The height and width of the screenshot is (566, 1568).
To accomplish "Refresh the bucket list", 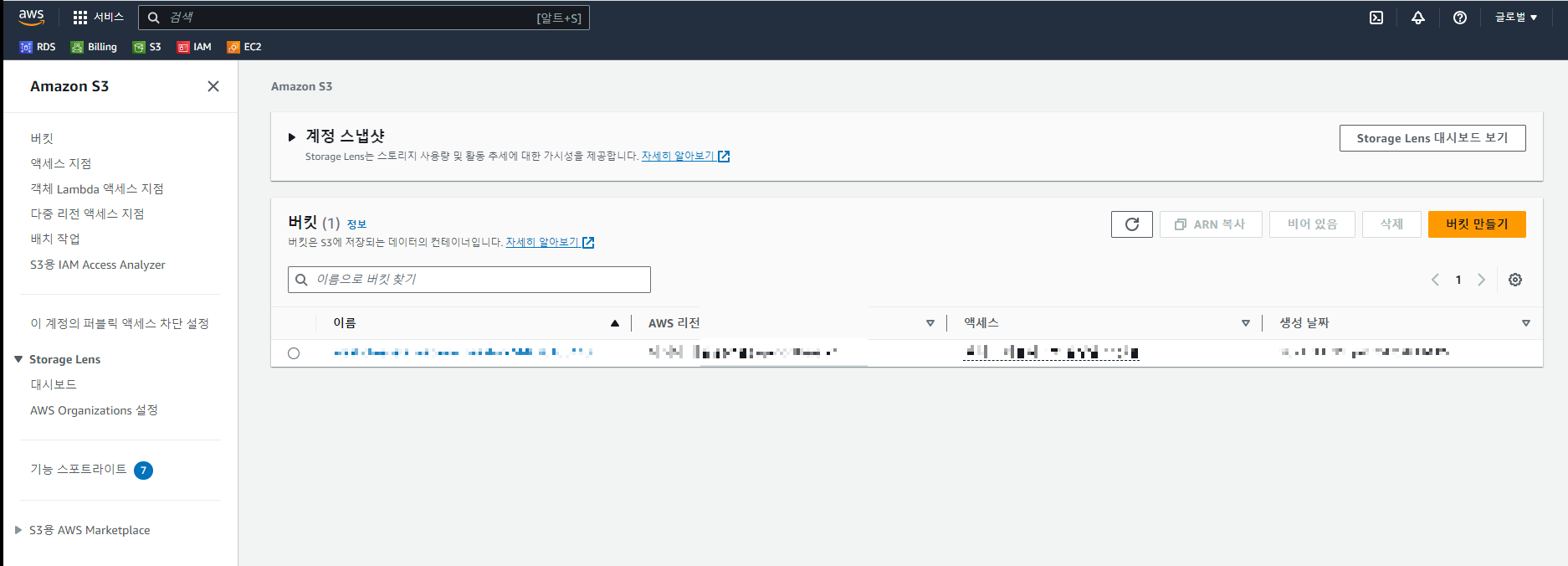I will [x=1132, y=224].
